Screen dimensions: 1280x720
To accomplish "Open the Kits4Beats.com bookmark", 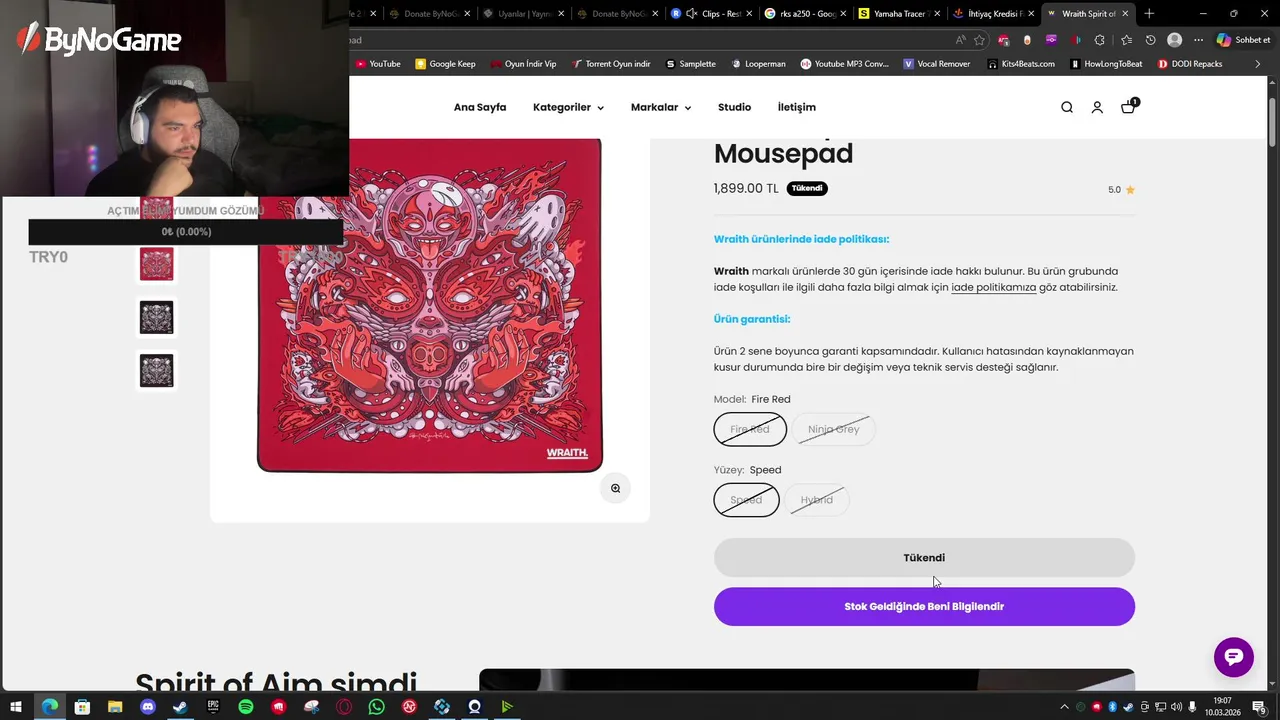I will click(x=1021, y=64).
